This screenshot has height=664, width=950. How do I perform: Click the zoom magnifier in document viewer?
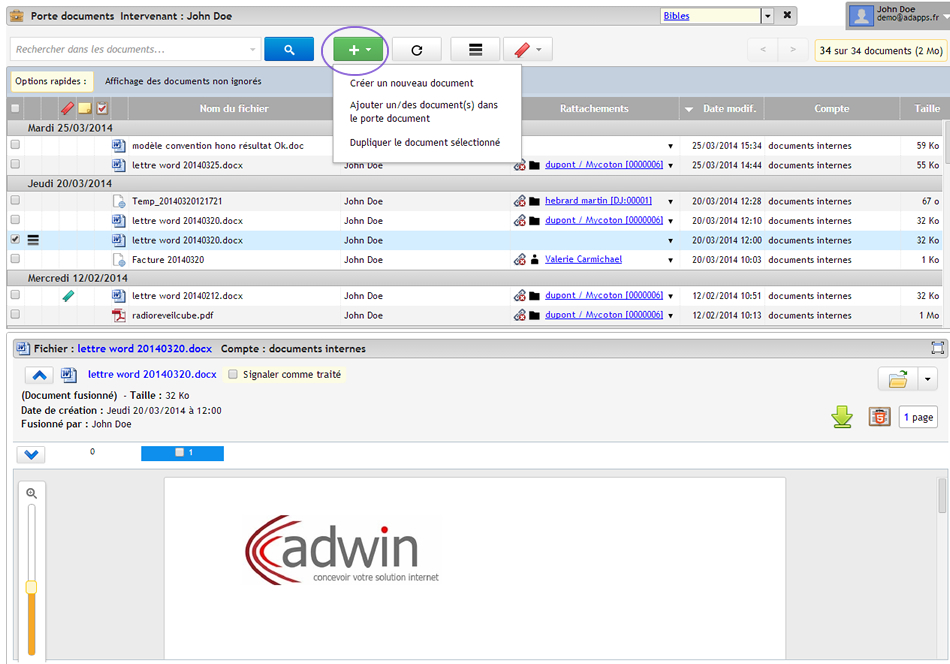coord(32,494)
